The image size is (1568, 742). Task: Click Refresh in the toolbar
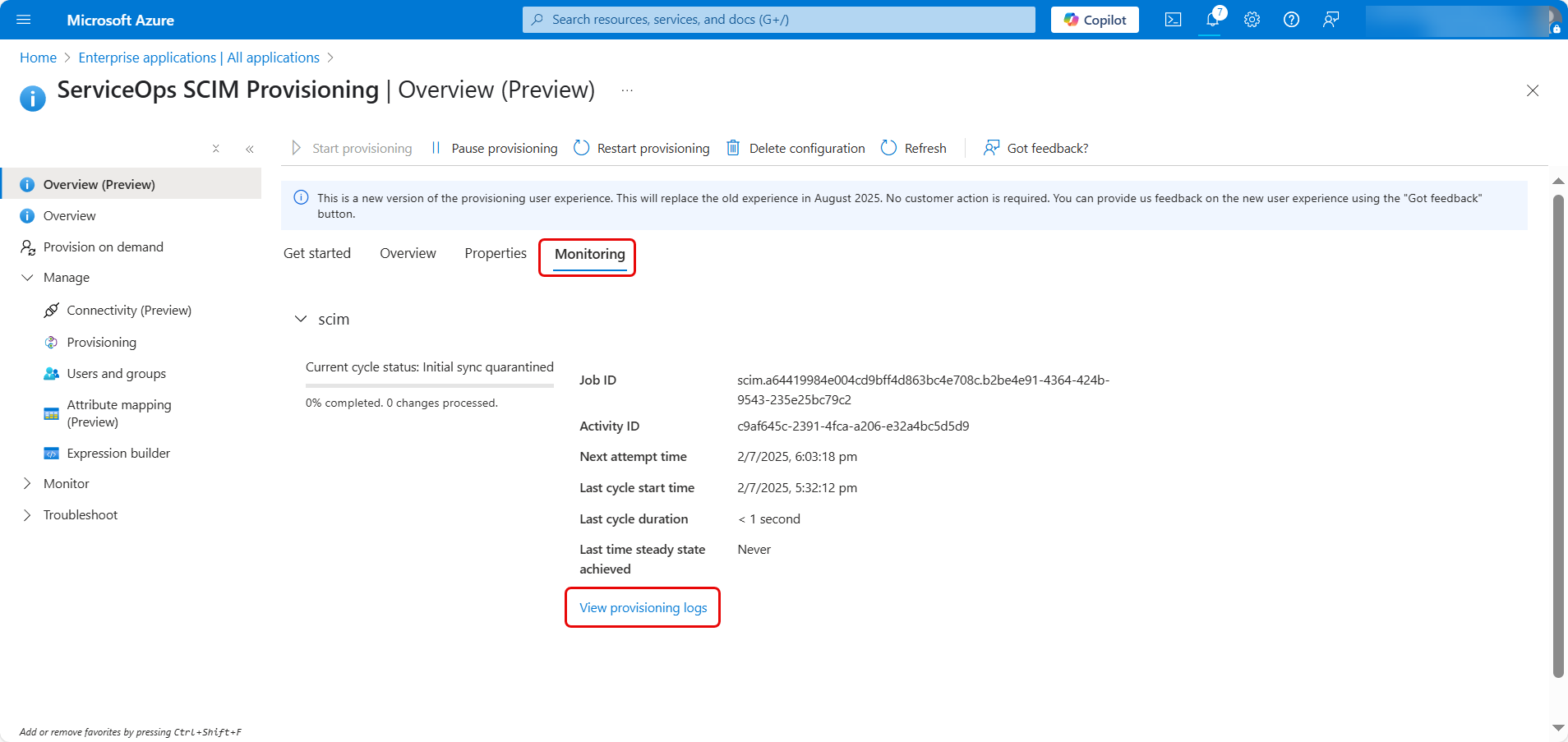click(x=914, y=148)
